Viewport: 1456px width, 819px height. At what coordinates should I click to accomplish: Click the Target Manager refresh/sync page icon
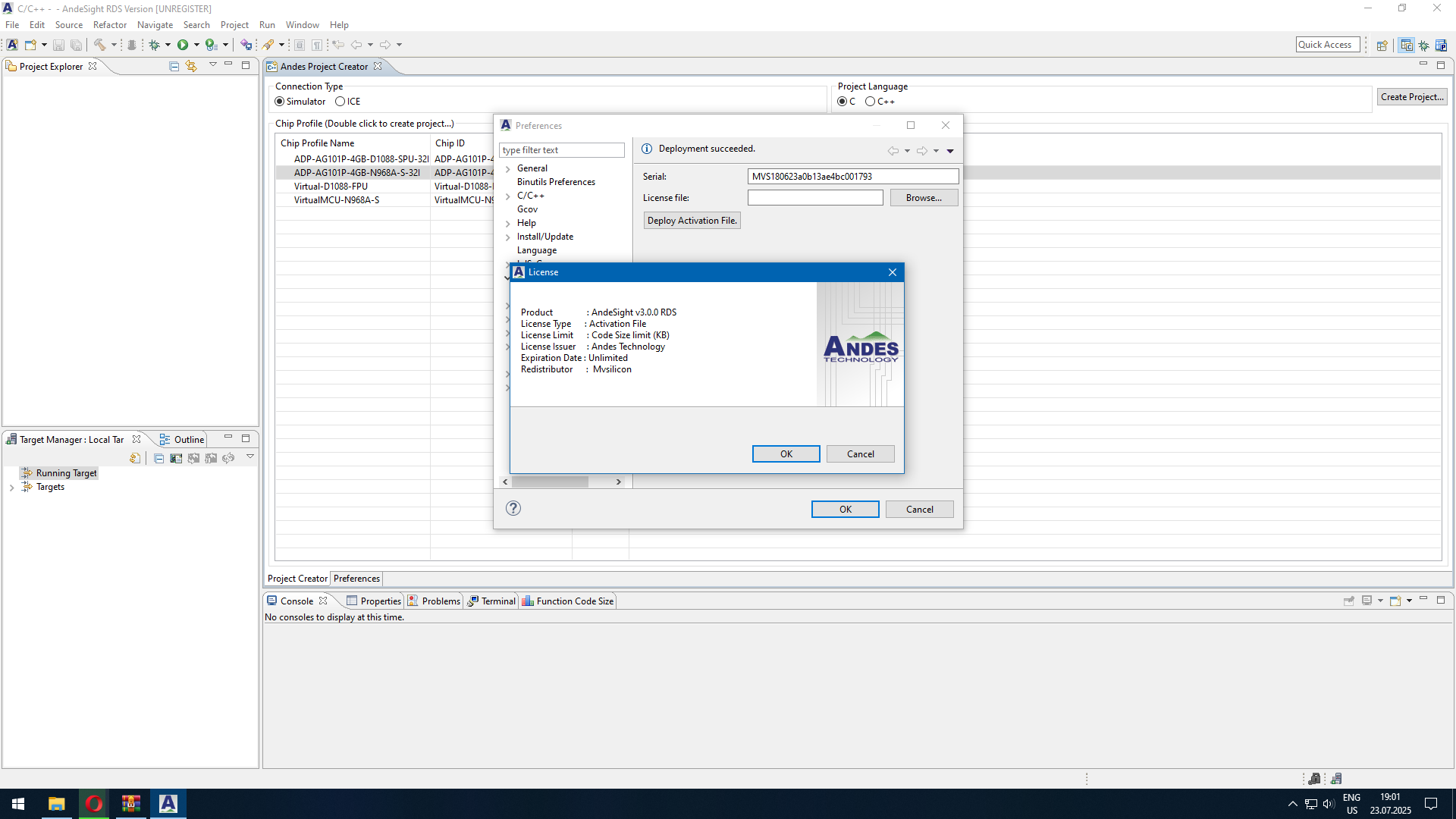[x=135, y=458]
